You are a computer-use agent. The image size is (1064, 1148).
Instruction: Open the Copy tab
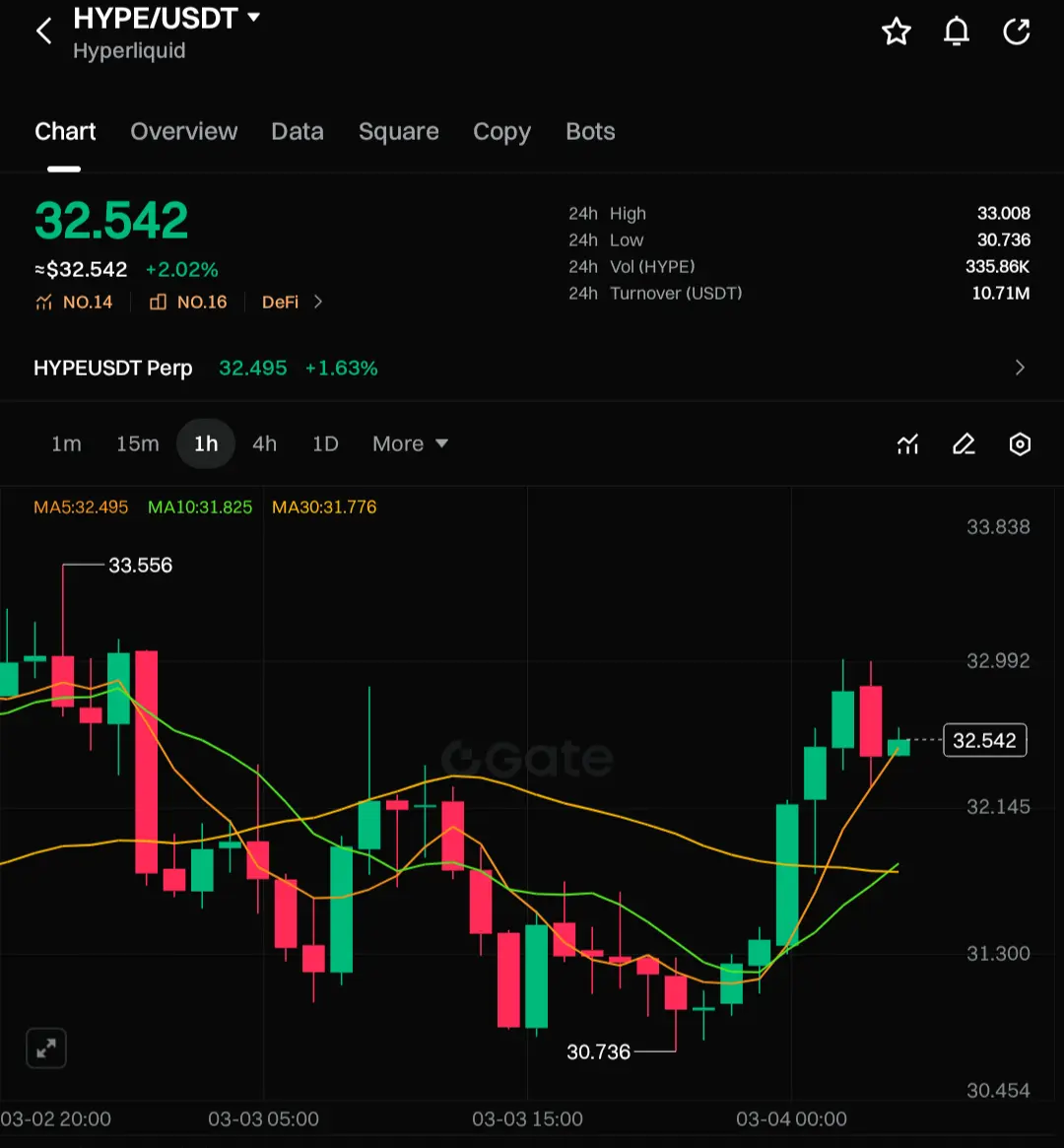coord(502,132)
